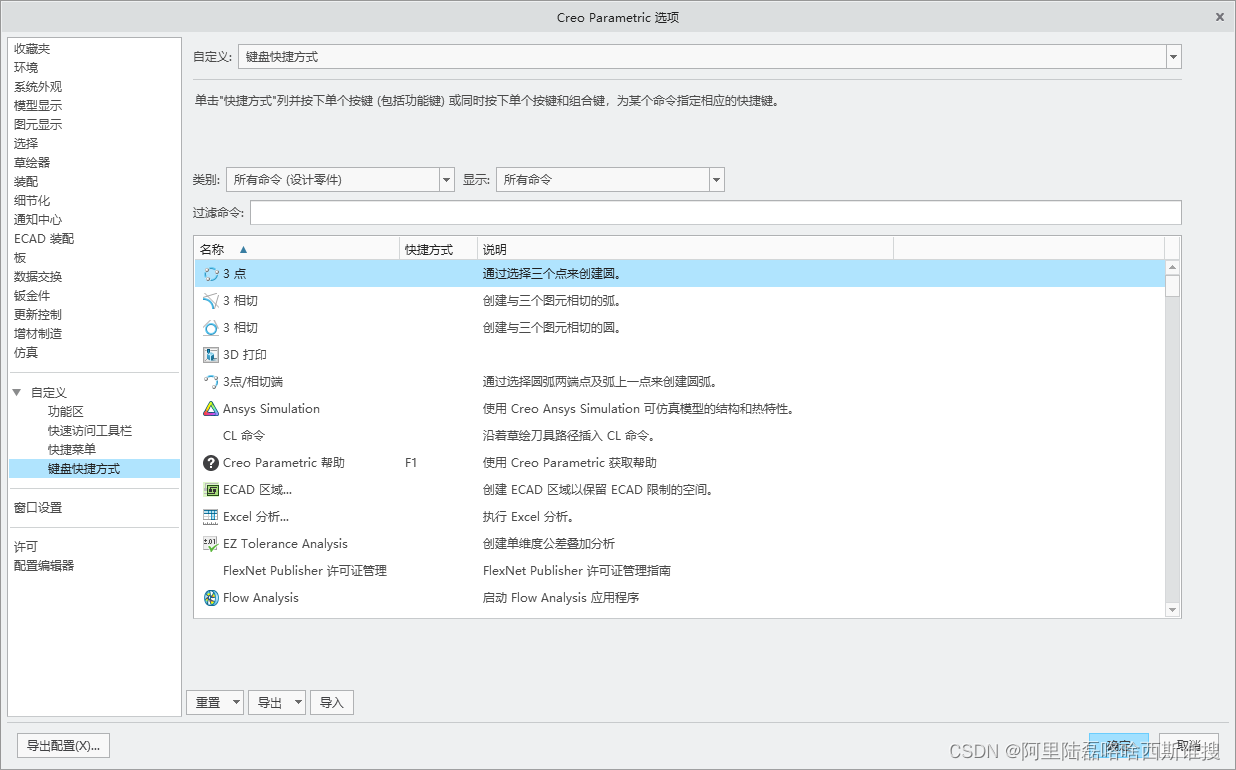
Task: Click the F1 shortcut cell
Action: coord(411,462)
